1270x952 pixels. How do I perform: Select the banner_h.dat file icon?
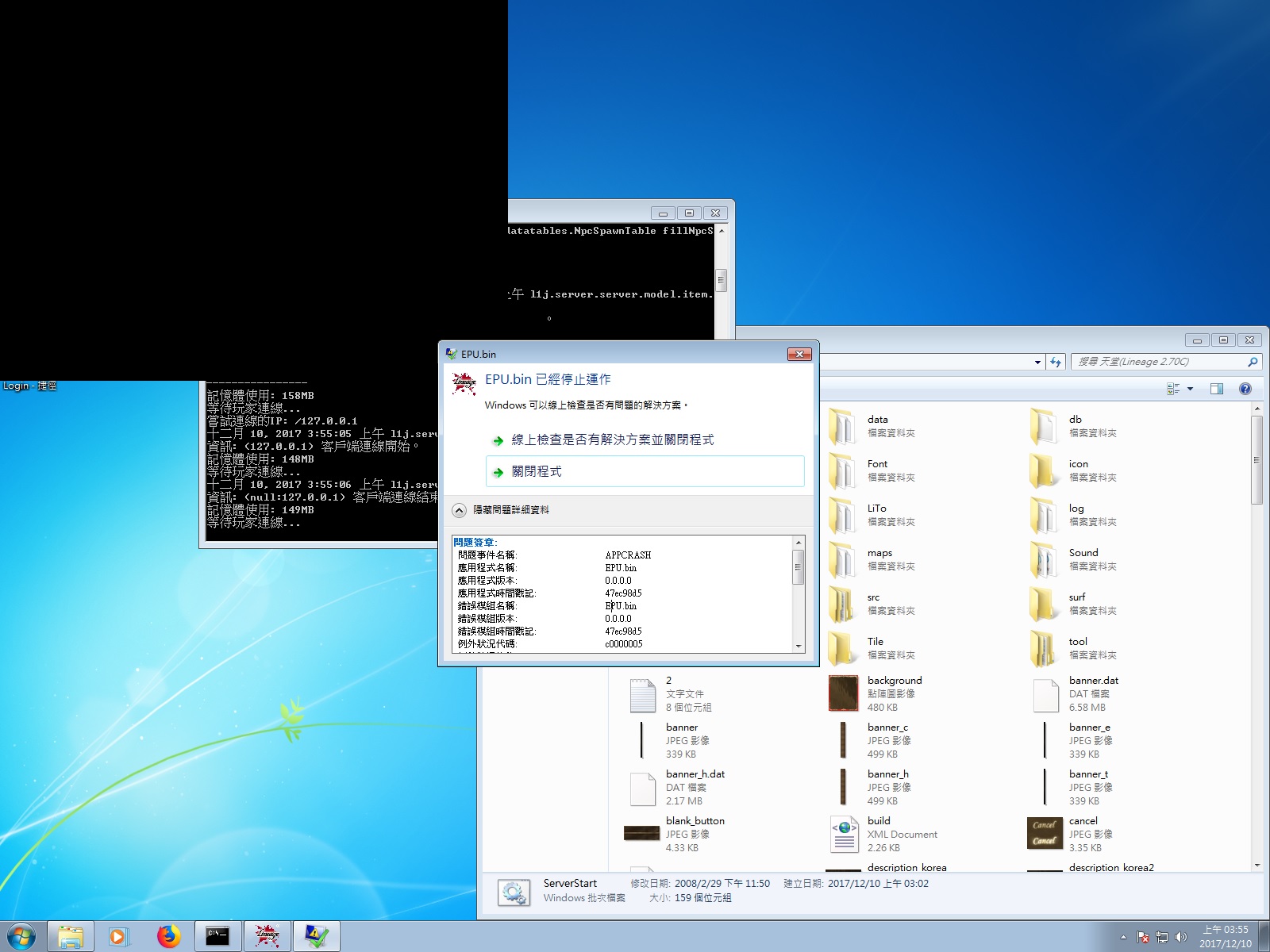[x=642, y=788]
